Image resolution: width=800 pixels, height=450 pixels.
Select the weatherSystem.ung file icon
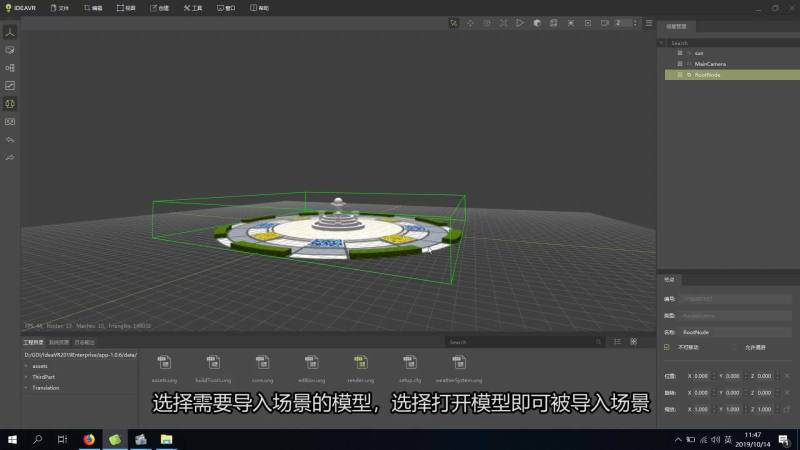[x=459, y=363]
